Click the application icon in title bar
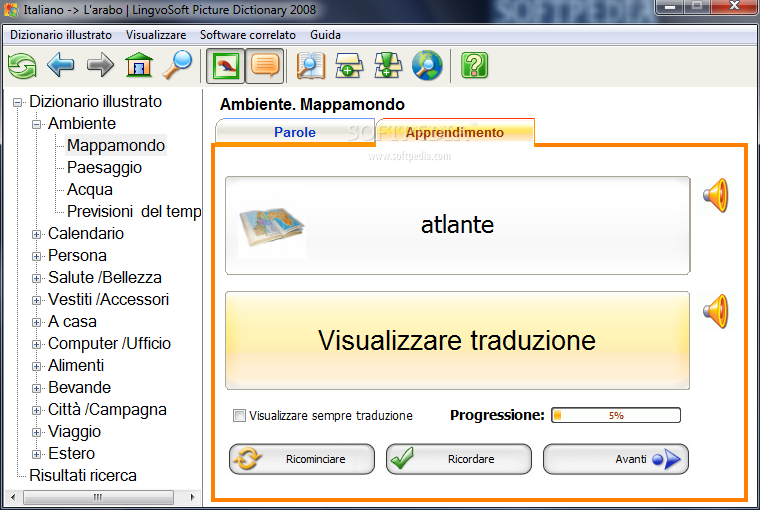 (x=11, y=10)
